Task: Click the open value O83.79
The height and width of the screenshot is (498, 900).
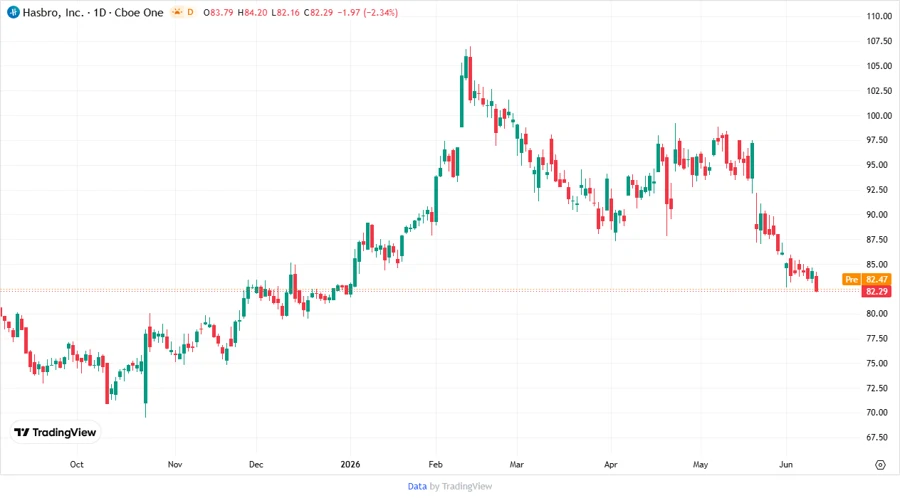Action: coord(218,12)
